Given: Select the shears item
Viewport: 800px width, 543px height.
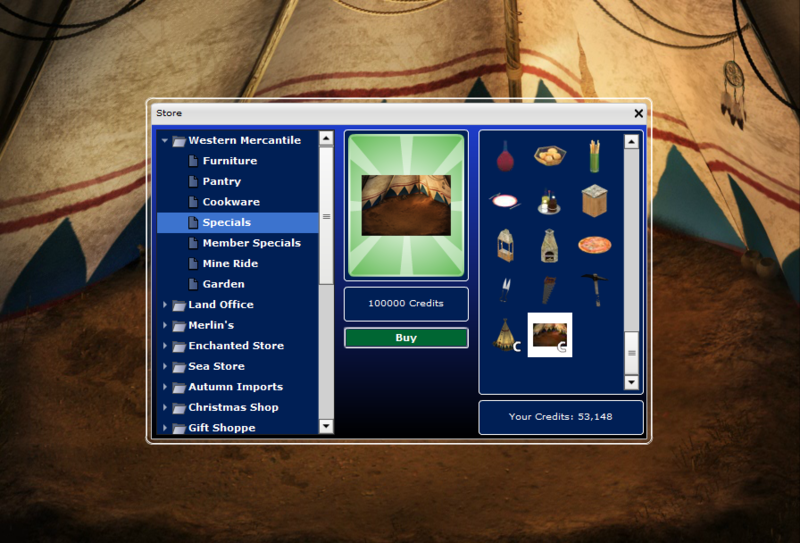Looking at the screenshot, I should (505, 289).
